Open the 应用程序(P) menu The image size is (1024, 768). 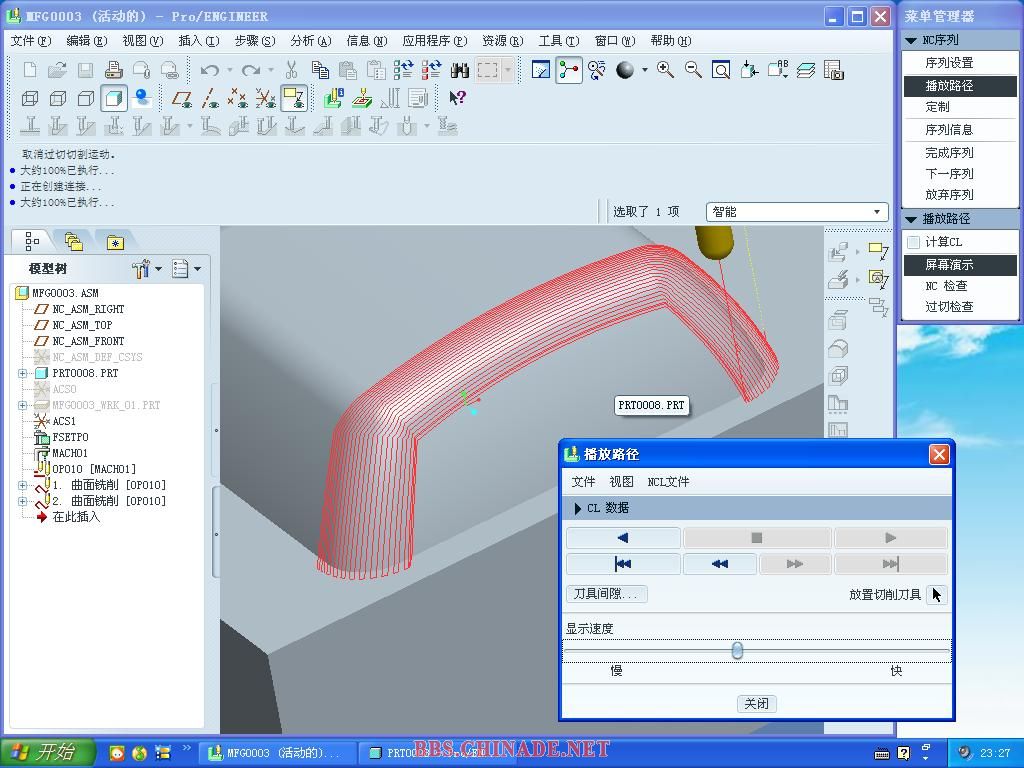[435, 40]
